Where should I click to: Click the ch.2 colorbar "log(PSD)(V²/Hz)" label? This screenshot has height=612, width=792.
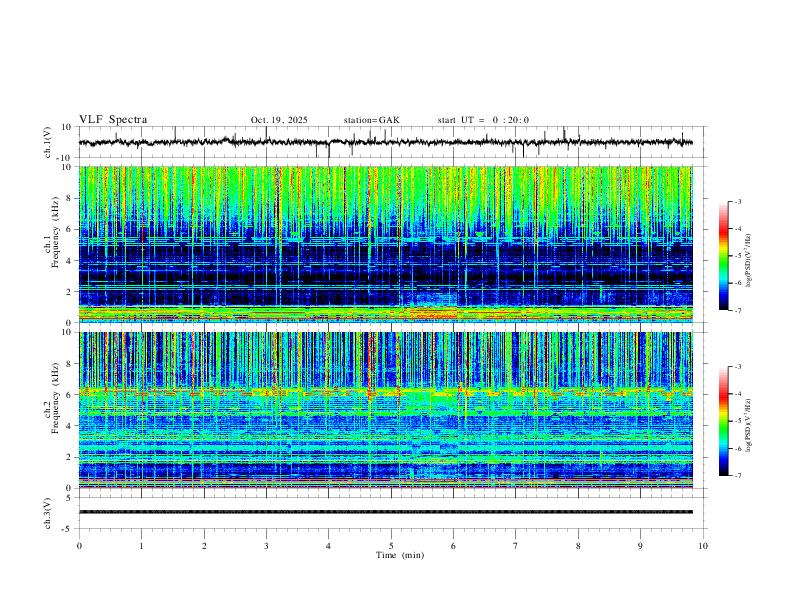pyautogui.click(x=748, y=425)
